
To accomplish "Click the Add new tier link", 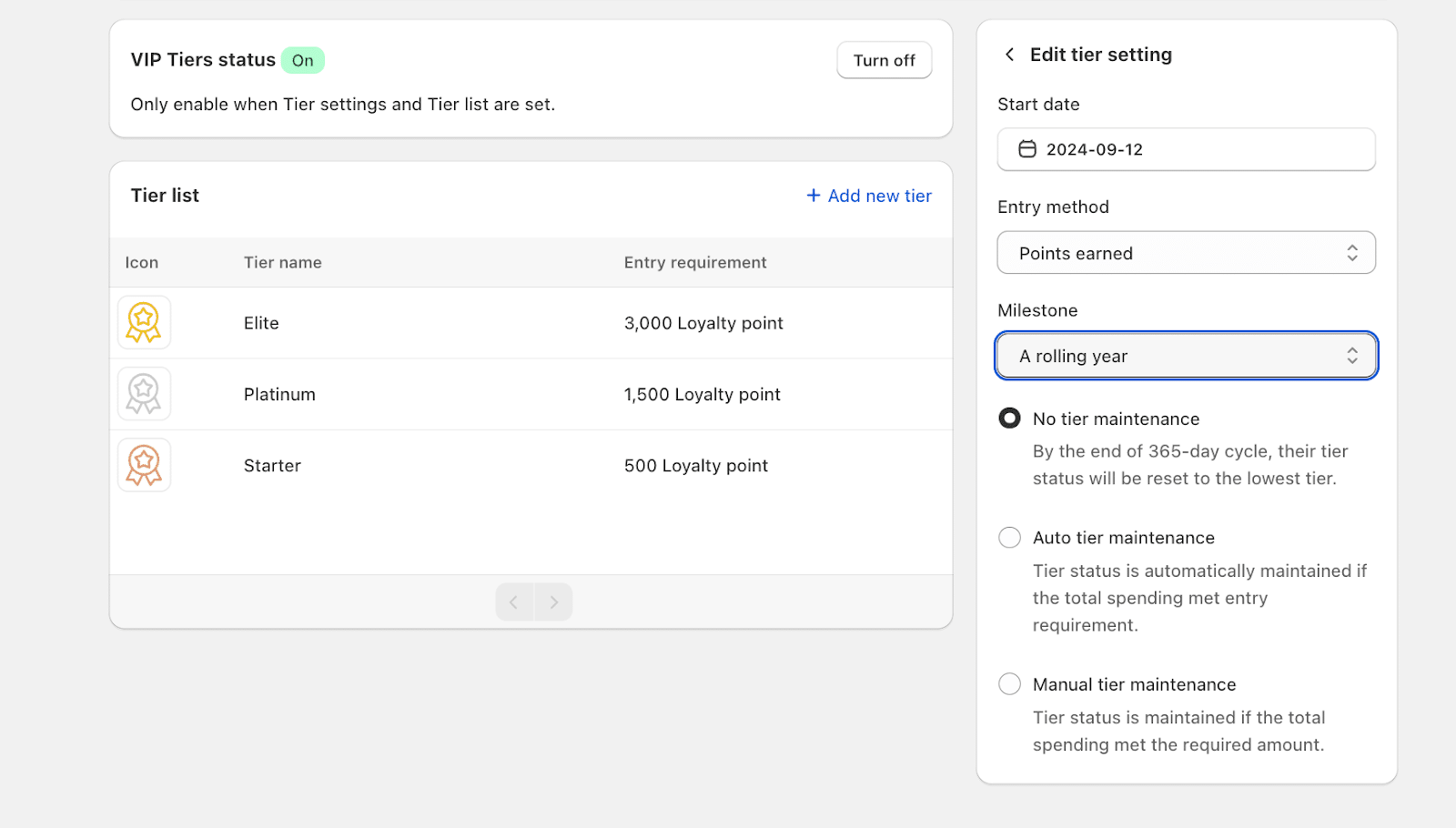I will coord(879,196).
